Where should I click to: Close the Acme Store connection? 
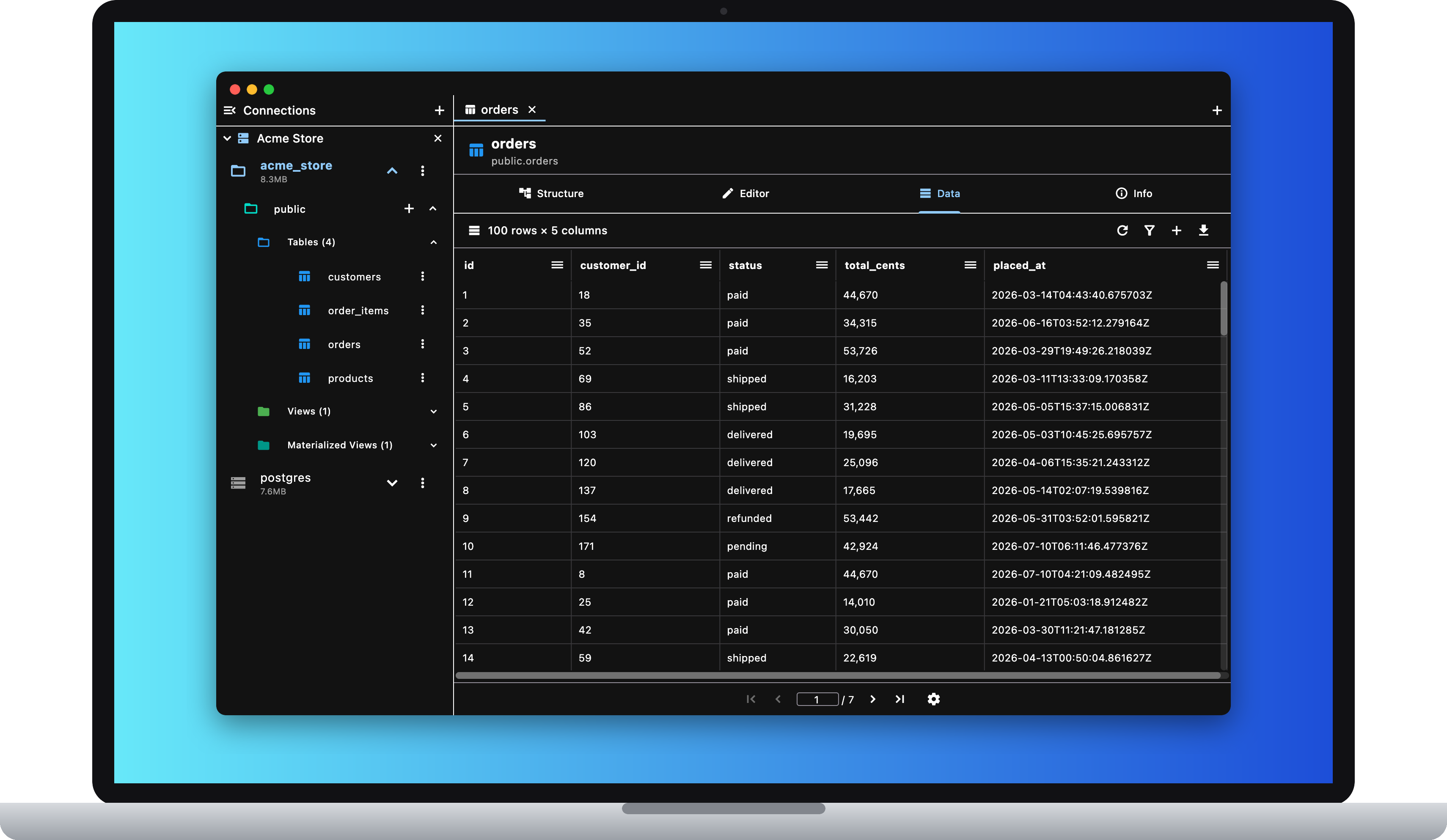437,138
